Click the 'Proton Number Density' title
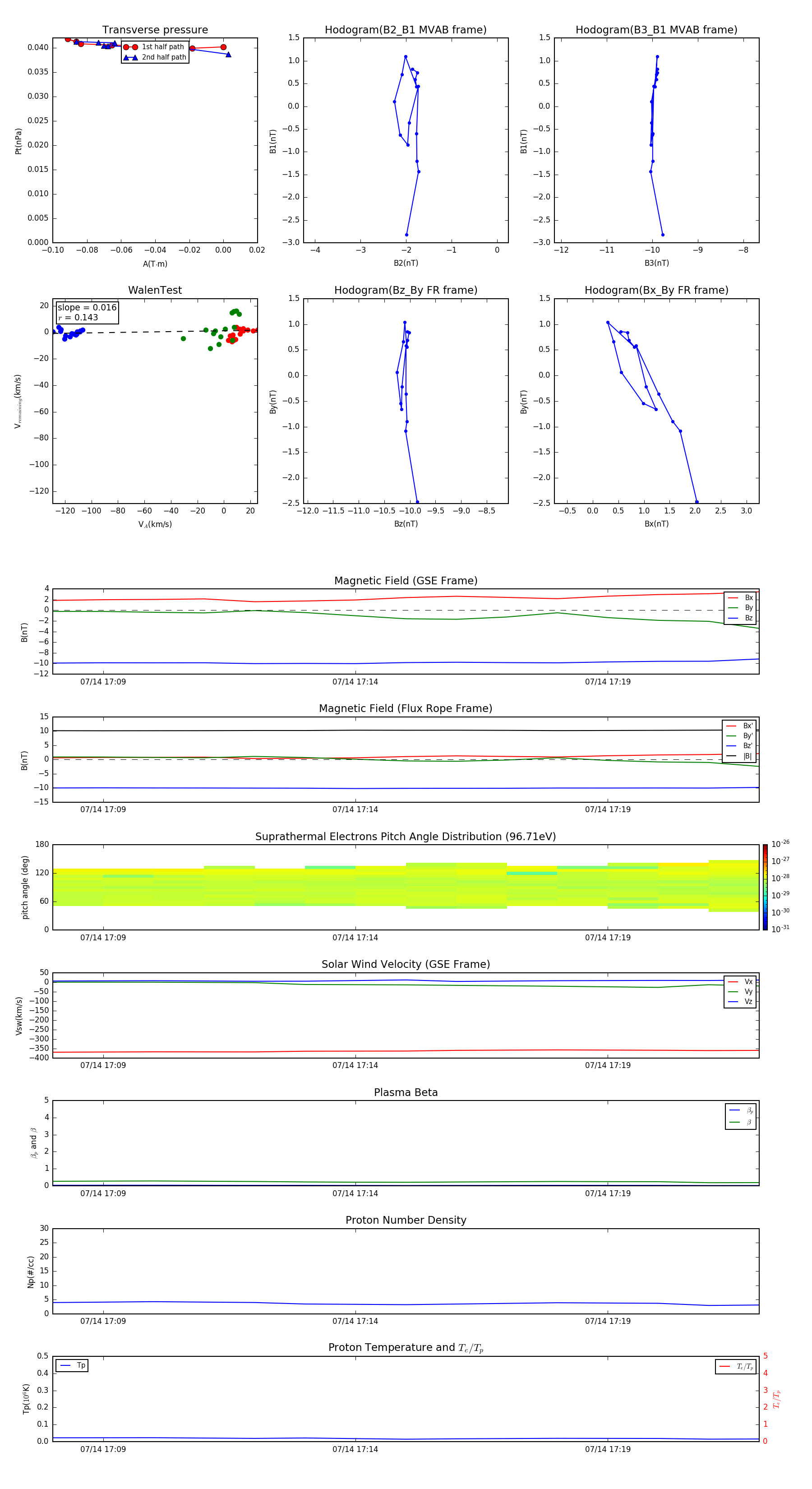Screen dimensions: 812x1489 click(406, 1220)
